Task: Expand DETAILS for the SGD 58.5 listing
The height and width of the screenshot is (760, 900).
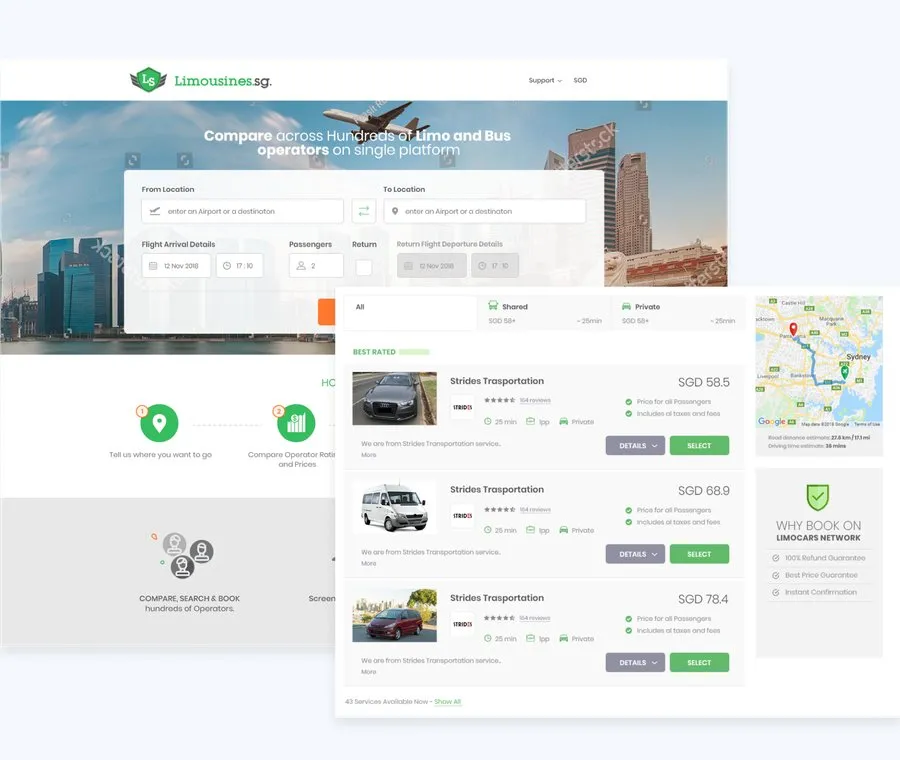Action: pos(635,445)
